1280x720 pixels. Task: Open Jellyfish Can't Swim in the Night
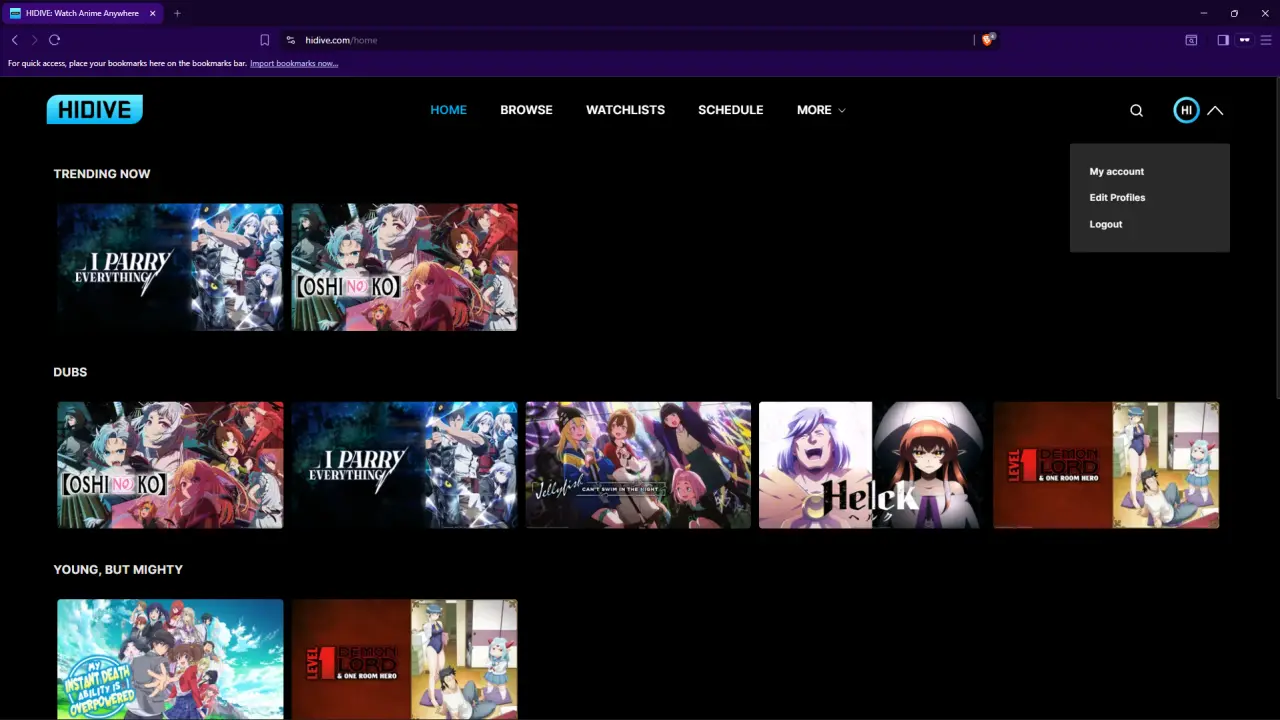(638, 465)
